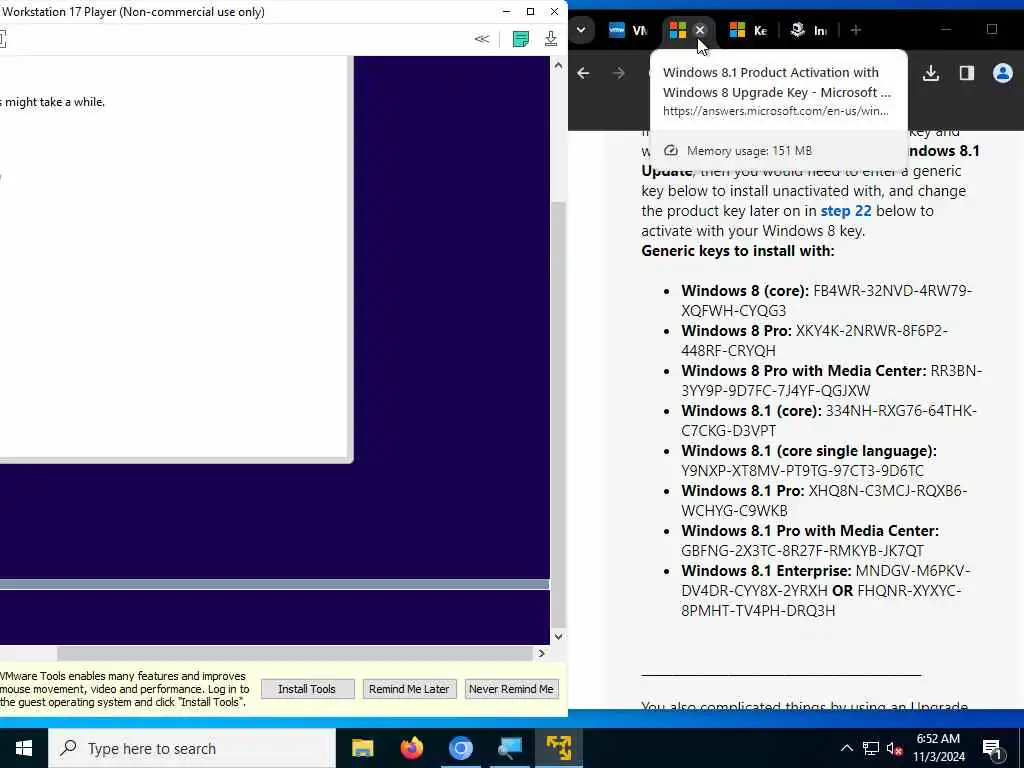Click the Windows 8 (core) key text
The image size is (1024, 768).
[x=827, y=300]
